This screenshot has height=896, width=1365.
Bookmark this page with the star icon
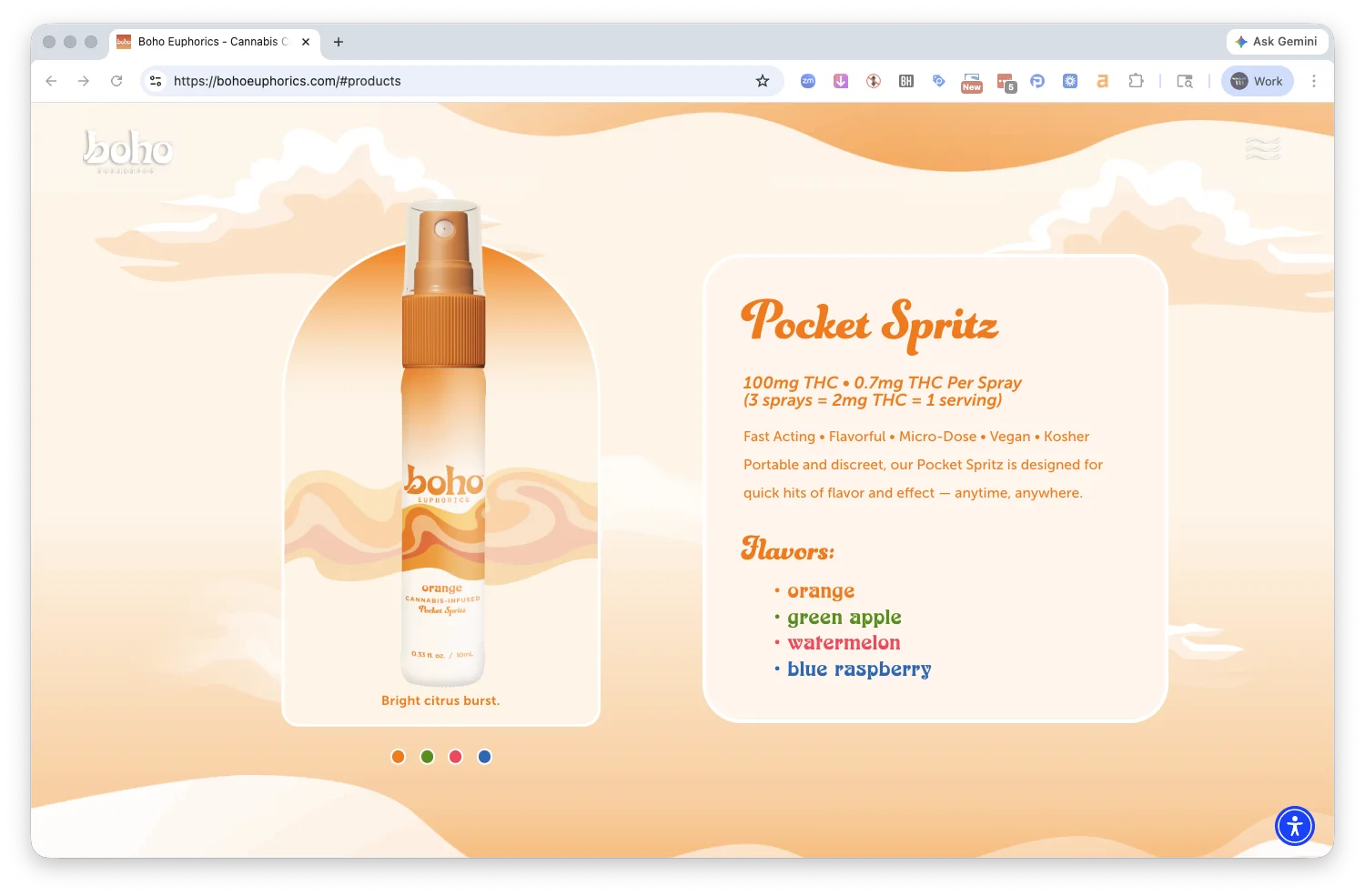pyautogui.click(x=763, y=81)
